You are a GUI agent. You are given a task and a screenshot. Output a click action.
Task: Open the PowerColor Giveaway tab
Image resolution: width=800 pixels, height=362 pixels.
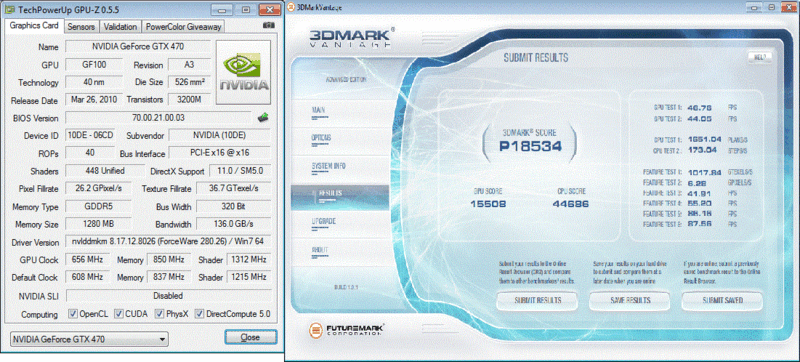tap(183, 27)
